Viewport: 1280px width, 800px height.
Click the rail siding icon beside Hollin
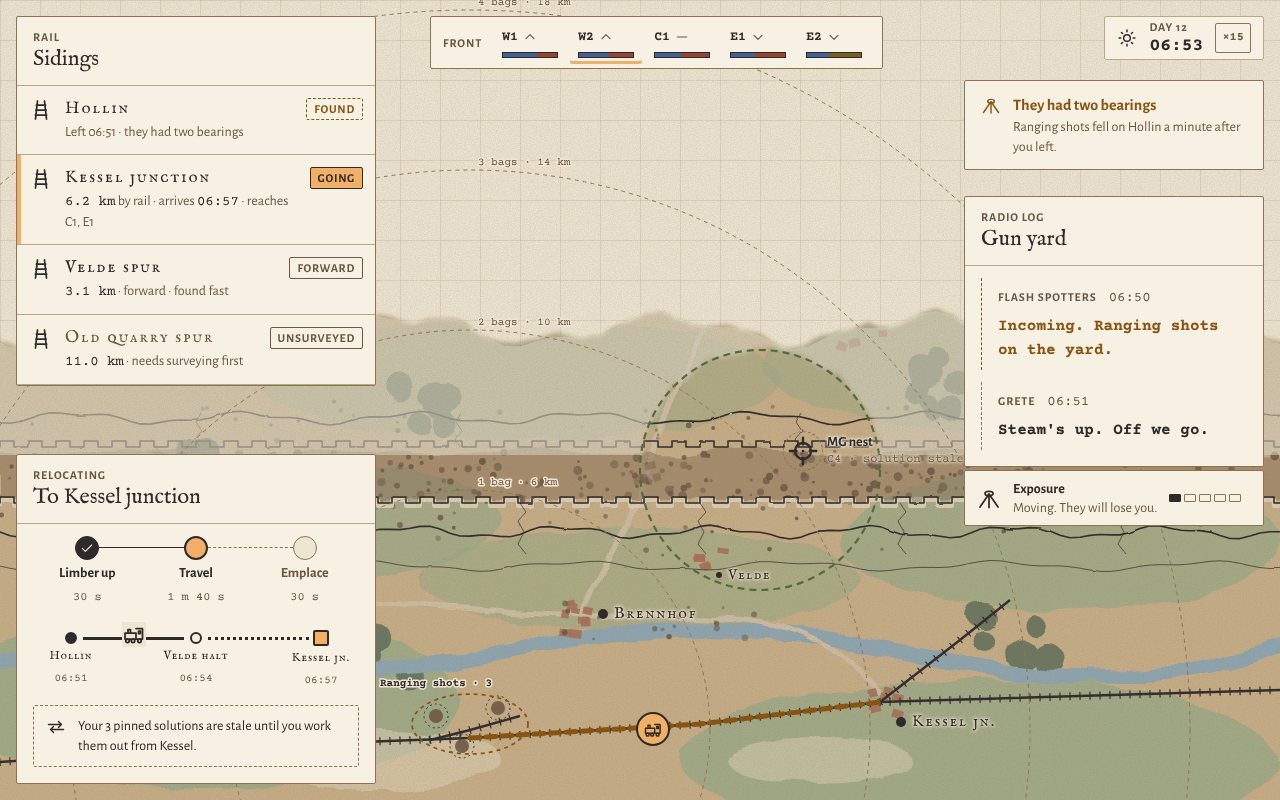[42, 109]
